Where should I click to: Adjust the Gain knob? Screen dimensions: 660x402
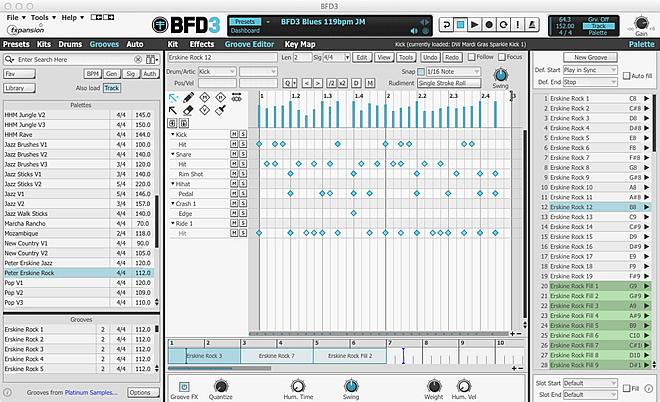point(641,23)
